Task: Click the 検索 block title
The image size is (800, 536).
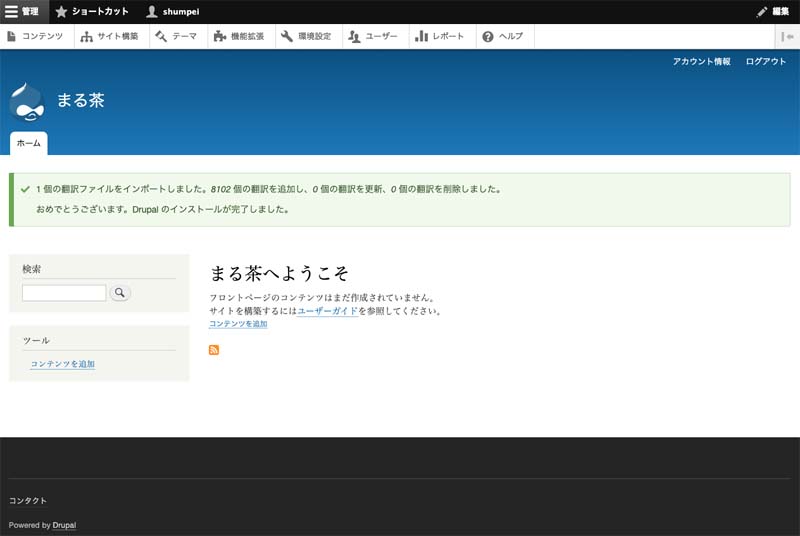Action: click(32, 269)
